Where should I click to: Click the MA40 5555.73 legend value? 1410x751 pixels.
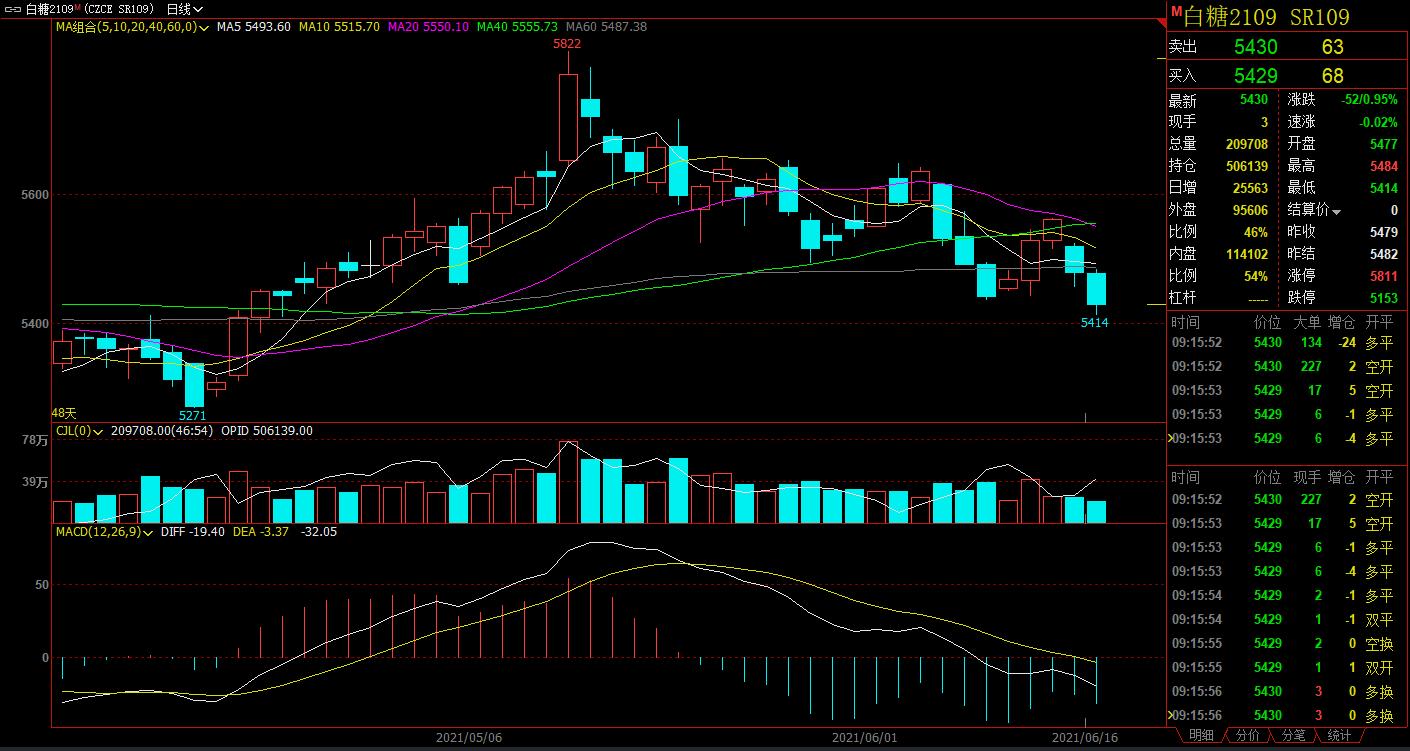tap(517, 27)
